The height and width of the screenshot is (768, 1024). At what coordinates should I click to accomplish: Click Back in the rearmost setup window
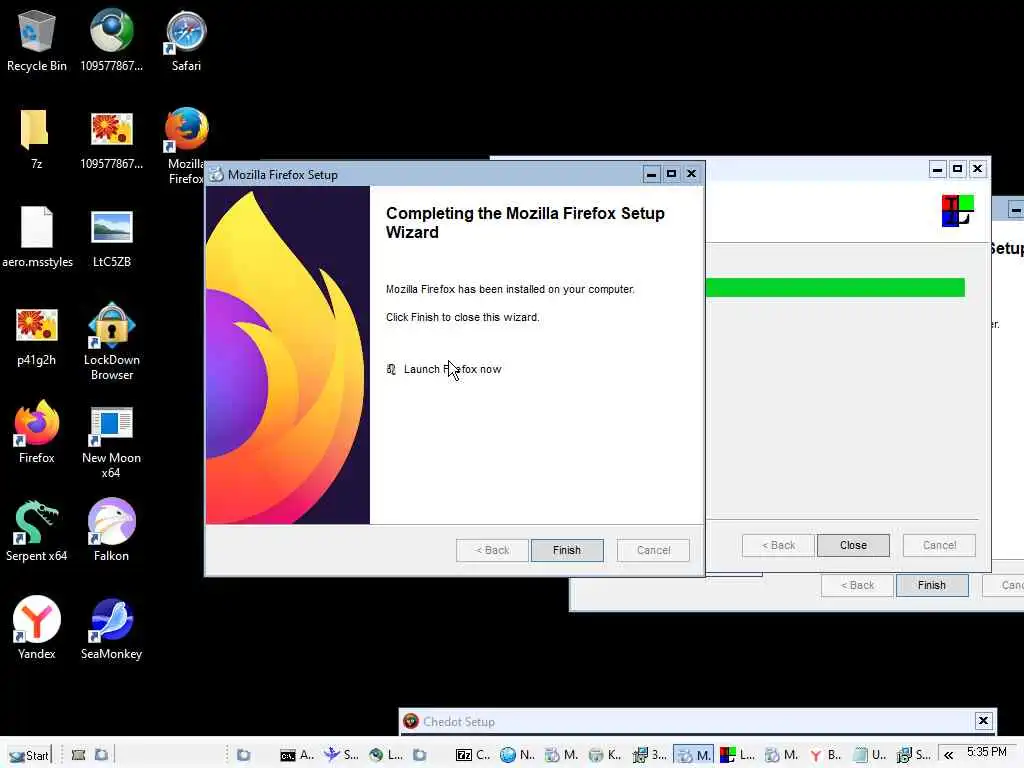(857, 586)
